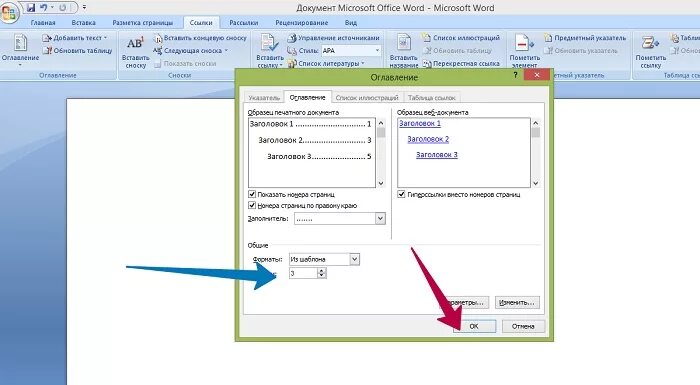Undo last action in quick access toolbar
The width and height of the screenshot is (700, 385).
(44, 8)
